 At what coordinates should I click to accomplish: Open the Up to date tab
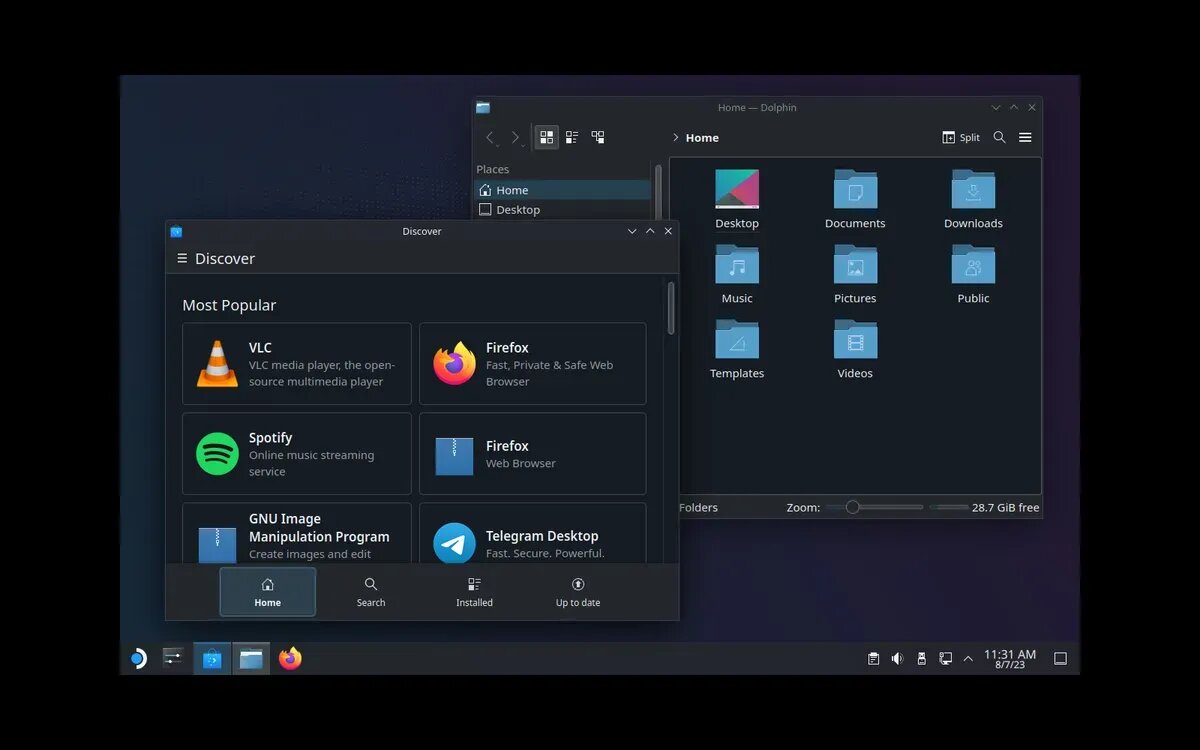point(578,592)
